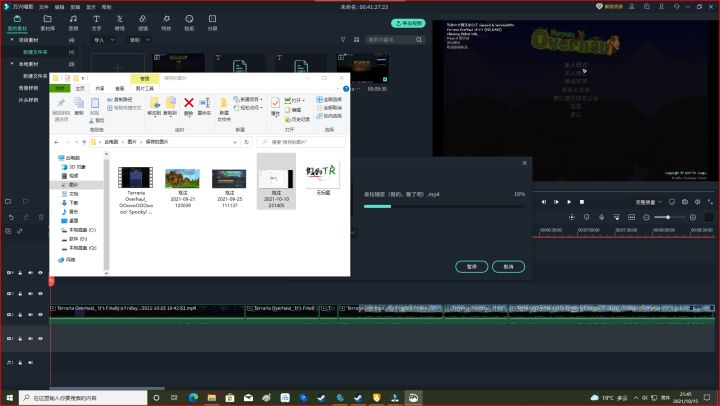Open the 贴纸 elements tab
This screenshot has height=406, width=720.
coord(189,23)
